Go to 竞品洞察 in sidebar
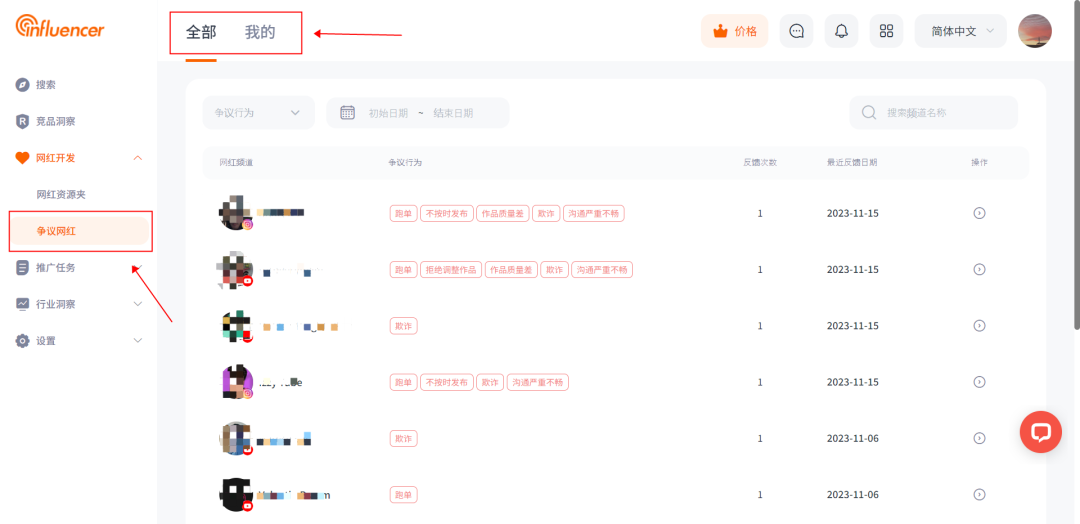Screen dimensions: 1080x524 pos(56,121)
